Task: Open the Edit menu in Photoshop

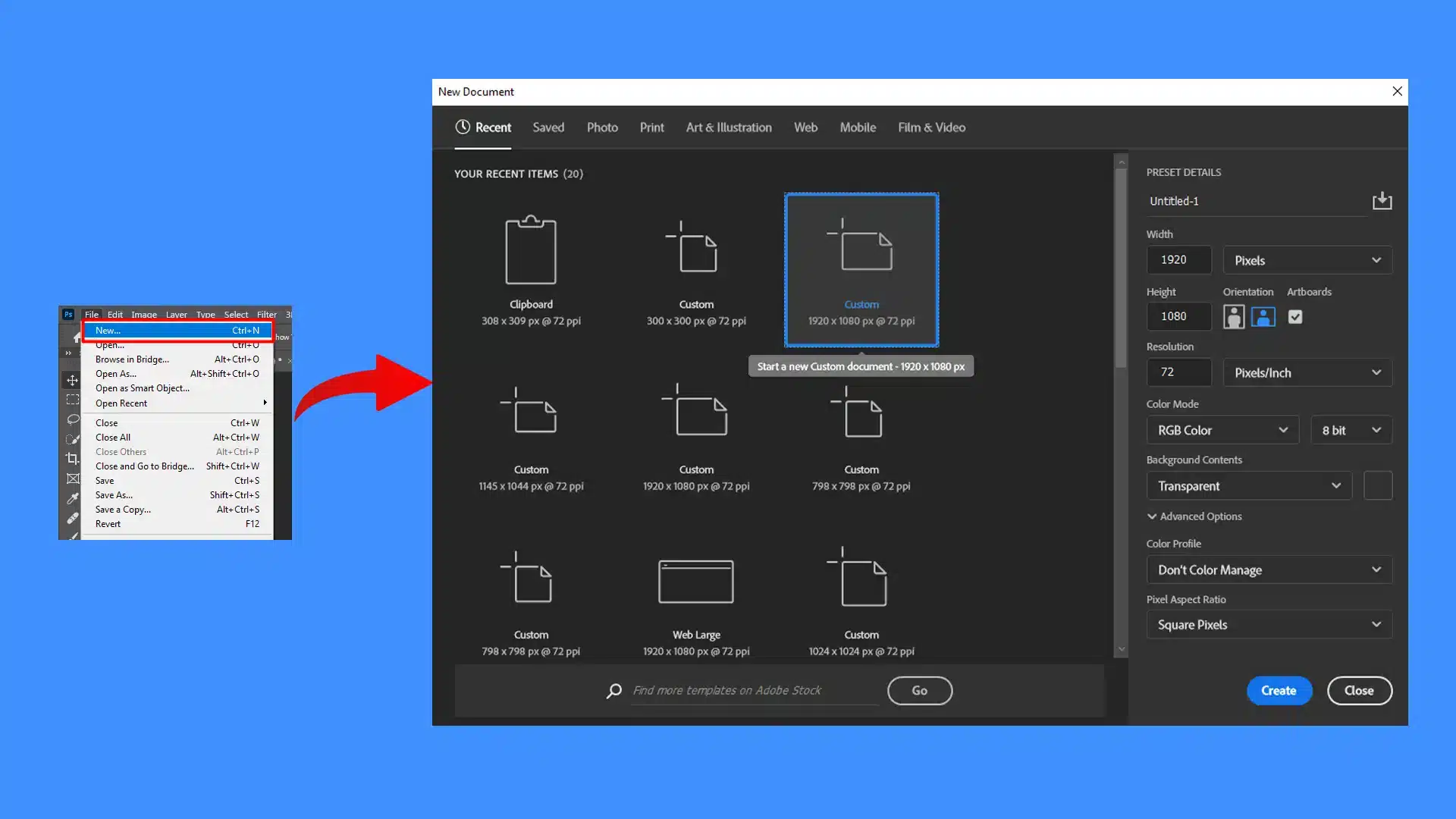Action: pos(115,314)
